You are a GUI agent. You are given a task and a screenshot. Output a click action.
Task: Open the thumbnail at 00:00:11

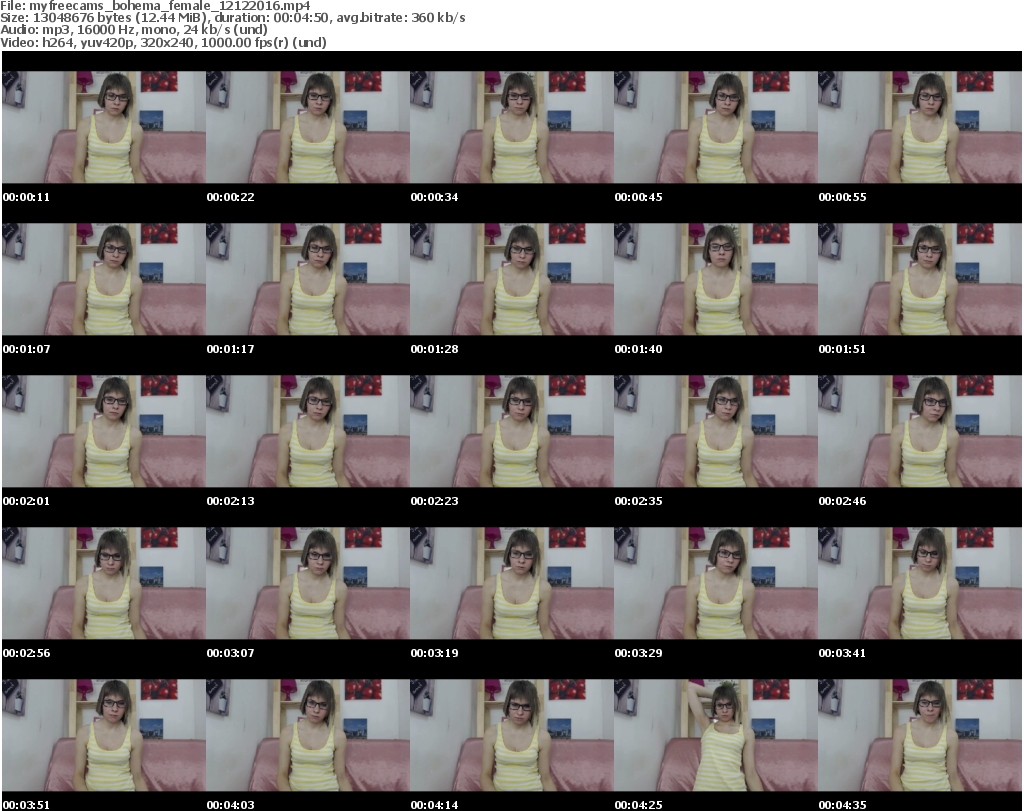[x=104, y=127]
